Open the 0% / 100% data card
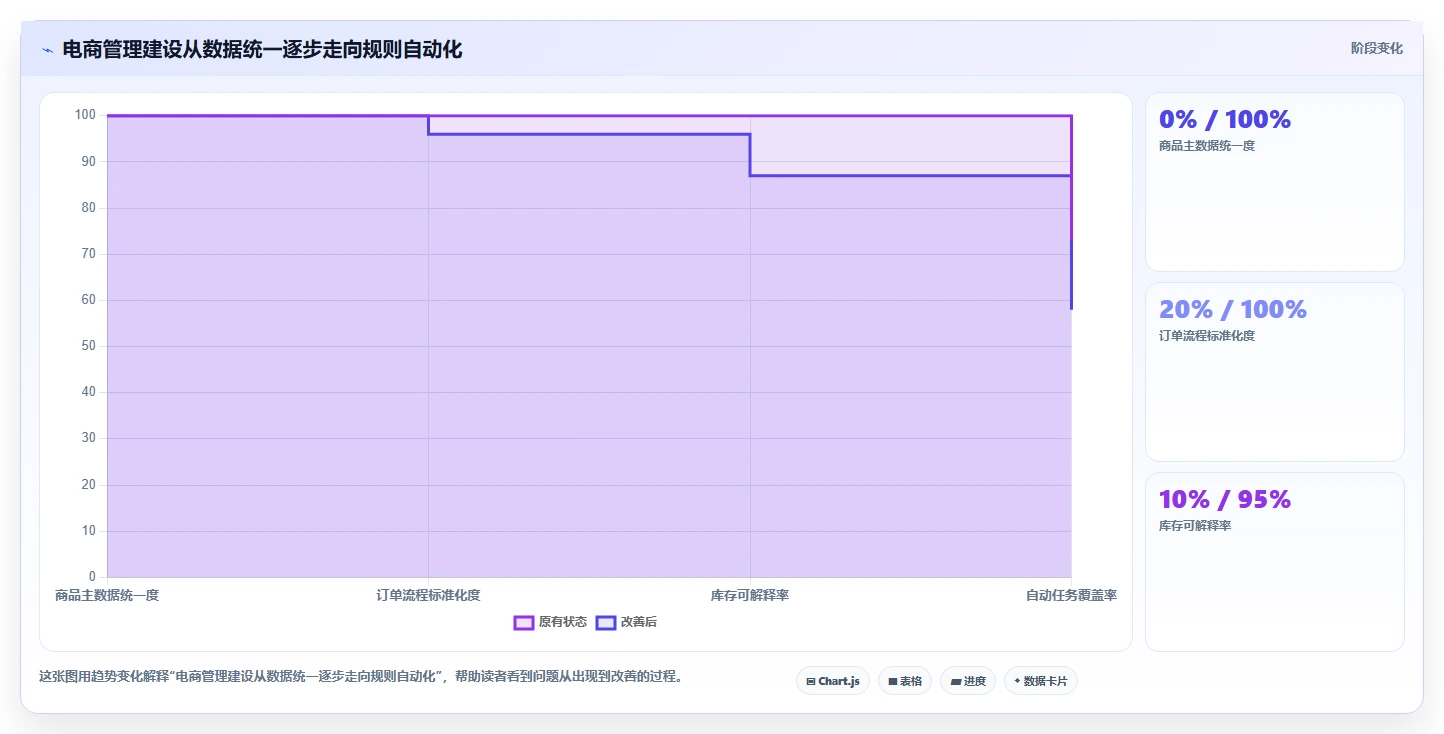 1275,182
